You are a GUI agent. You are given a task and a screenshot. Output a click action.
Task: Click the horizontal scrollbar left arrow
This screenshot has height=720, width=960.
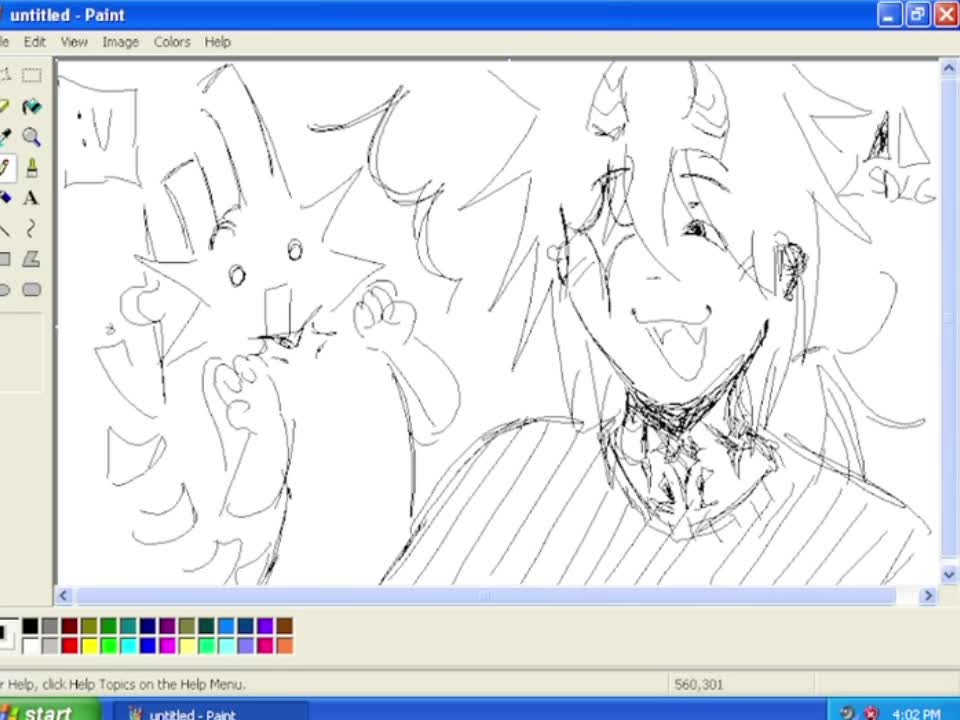[x=64, y=595]
